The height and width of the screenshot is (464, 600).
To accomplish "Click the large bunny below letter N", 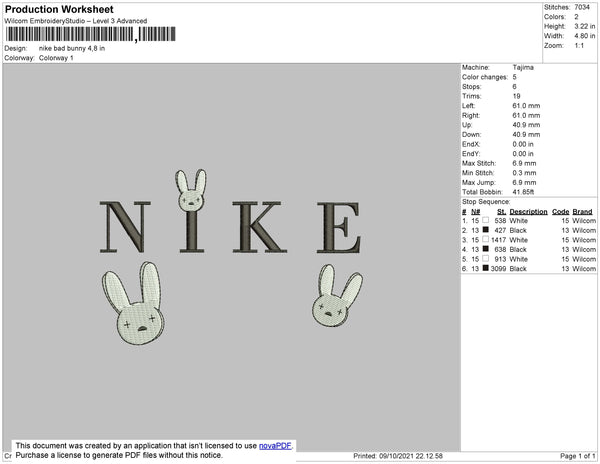I will click(134, 303).
